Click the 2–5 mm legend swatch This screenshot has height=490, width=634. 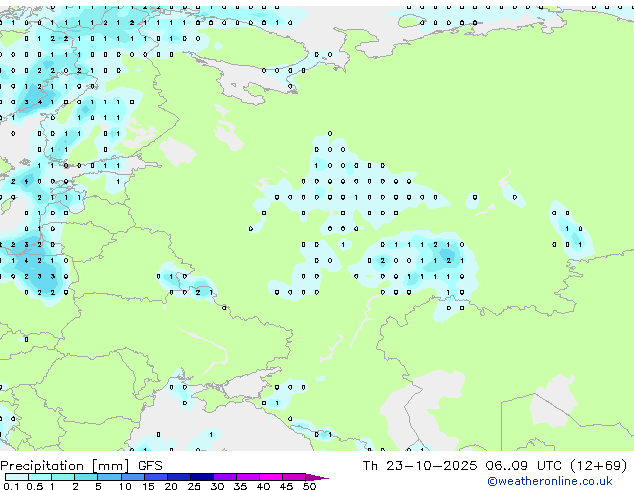pyautogui.click(x=86, y=477)
